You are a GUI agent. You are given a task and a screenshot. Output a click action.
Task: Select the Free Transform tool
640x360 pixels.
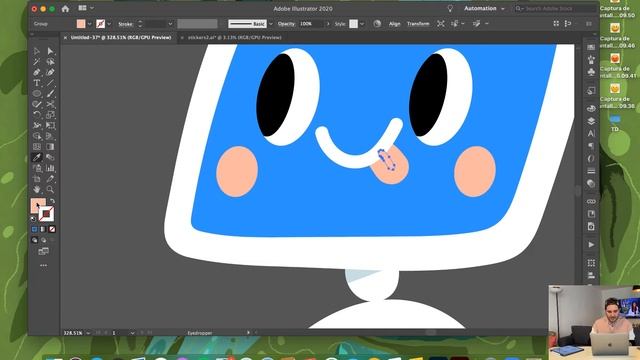coord(50,125)
